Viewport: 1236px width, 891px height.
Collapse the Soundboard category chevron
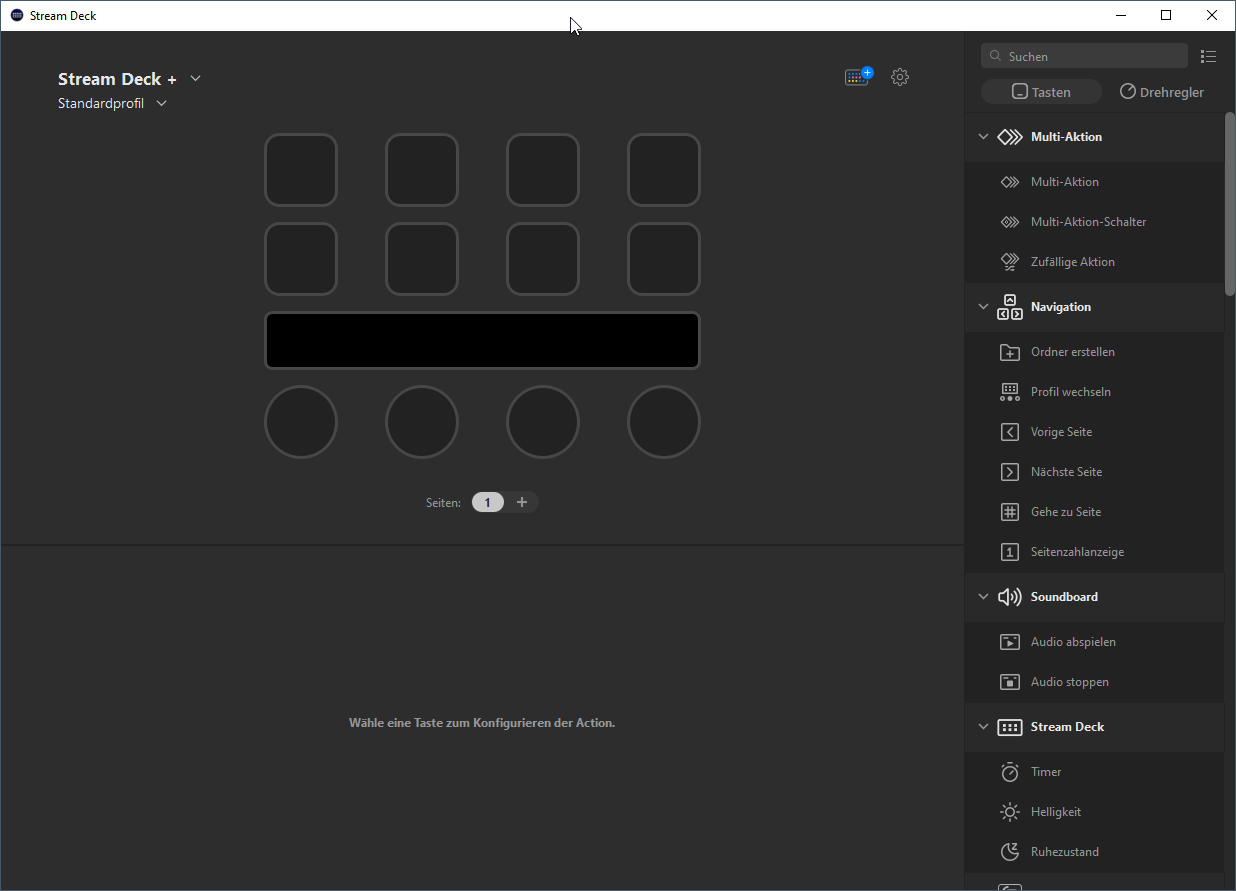pyautogui.click(x=983, y=597)
